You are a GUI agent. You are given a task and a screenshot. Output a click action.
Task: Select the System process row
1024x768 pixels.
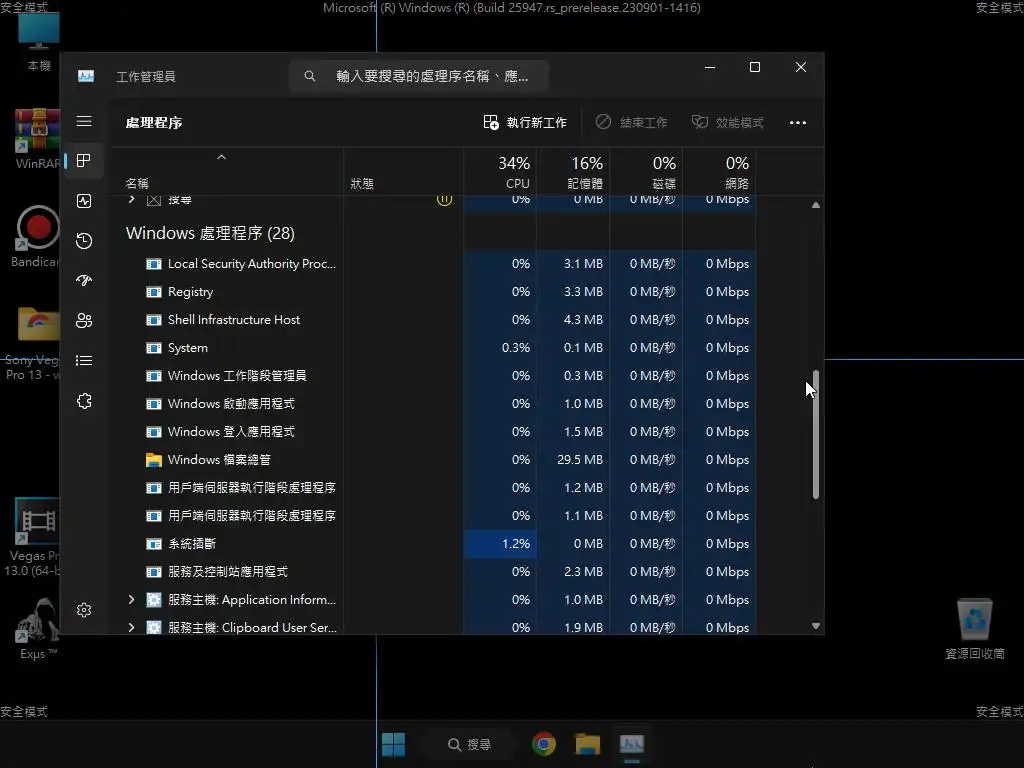[x=434, y=348]
